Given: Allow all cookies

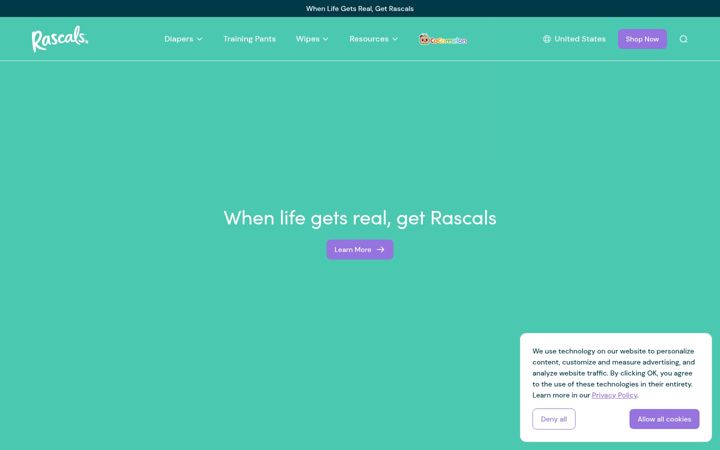Looking at the screenshot, I should click(664, 419).
